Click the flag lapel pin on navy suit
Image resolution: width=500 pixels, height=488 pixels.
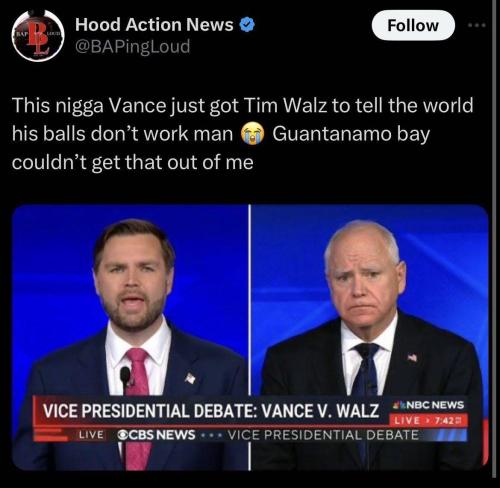click(190, 378)
